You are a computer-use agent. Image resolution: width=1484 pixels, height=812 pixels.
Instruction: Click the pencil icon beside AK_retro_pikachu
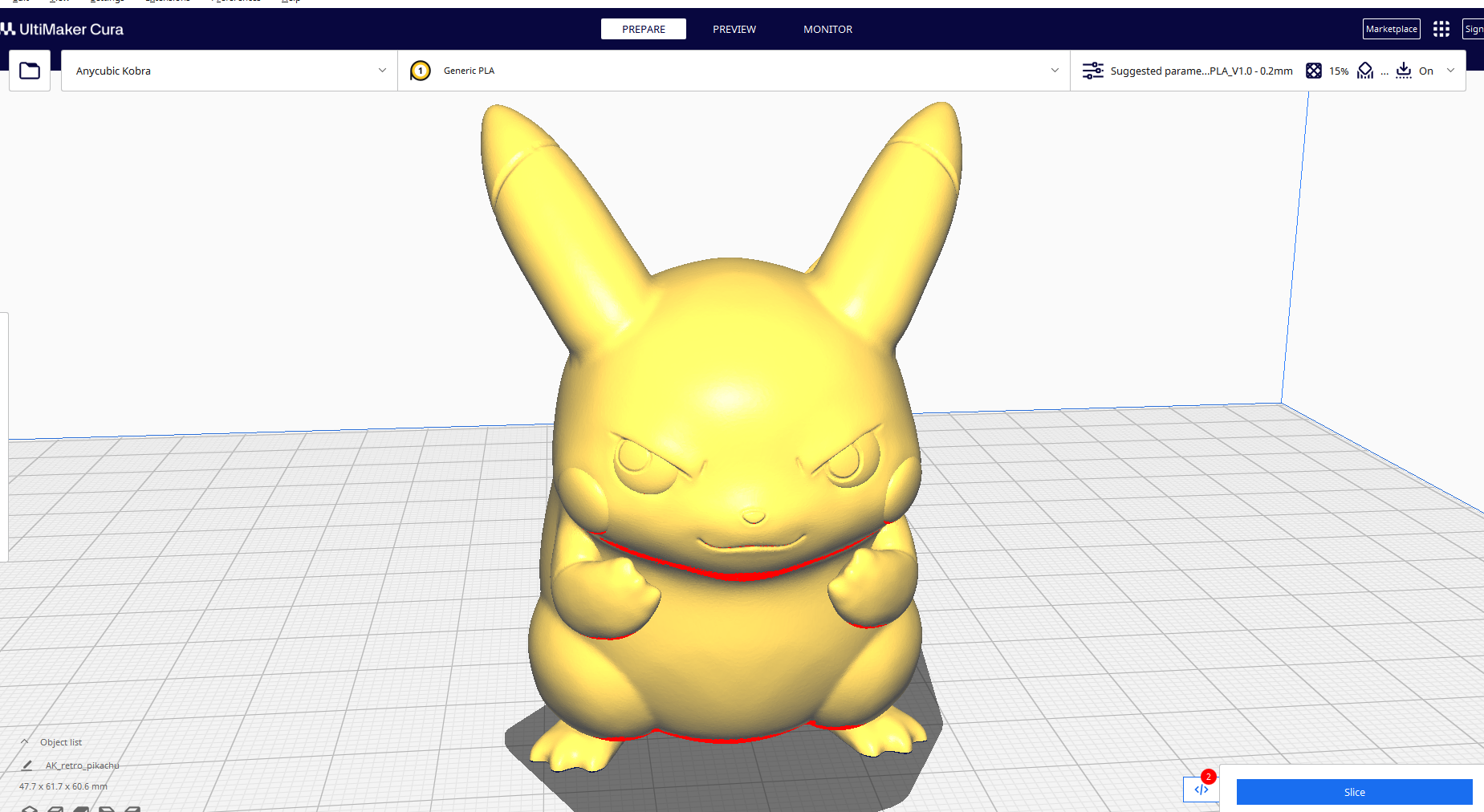[27, 765]
